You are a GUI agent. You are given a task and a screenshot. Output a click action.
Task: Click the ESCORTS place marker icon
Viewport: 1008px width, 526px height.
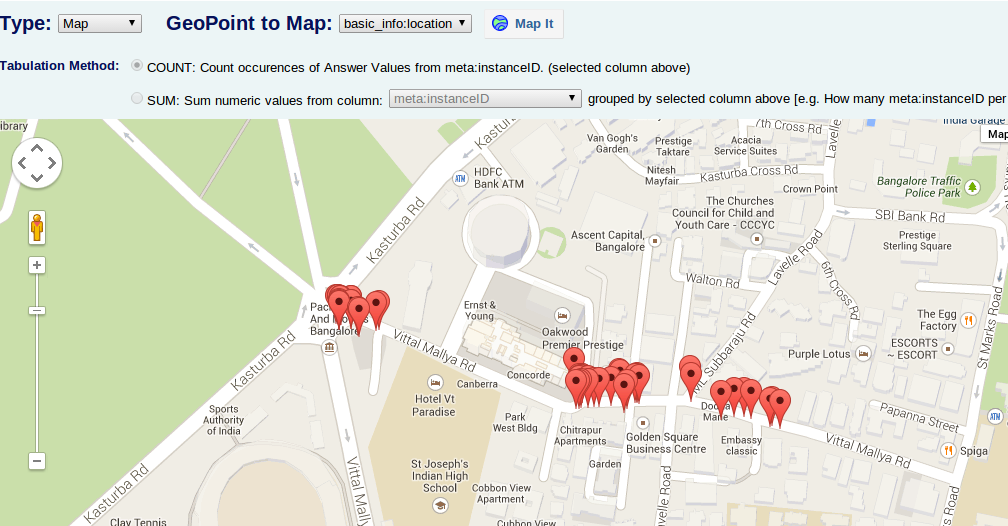[x=948, y=349]
